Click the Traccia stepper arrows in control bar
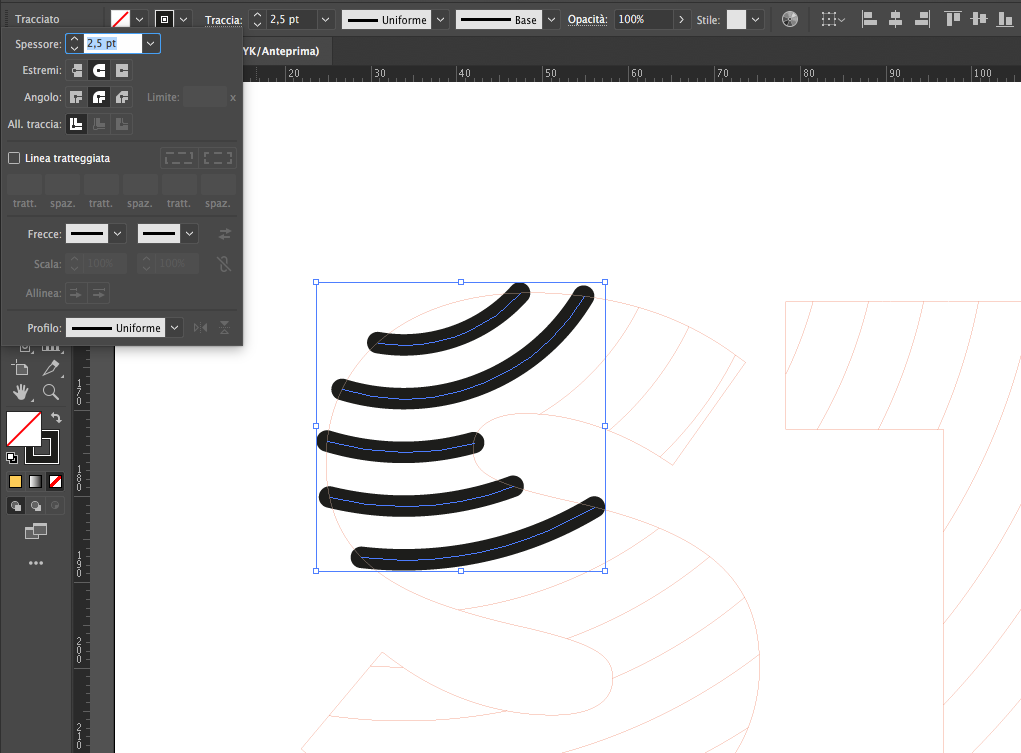Screen dimensions: 1021x753 [x=257, y=20]
